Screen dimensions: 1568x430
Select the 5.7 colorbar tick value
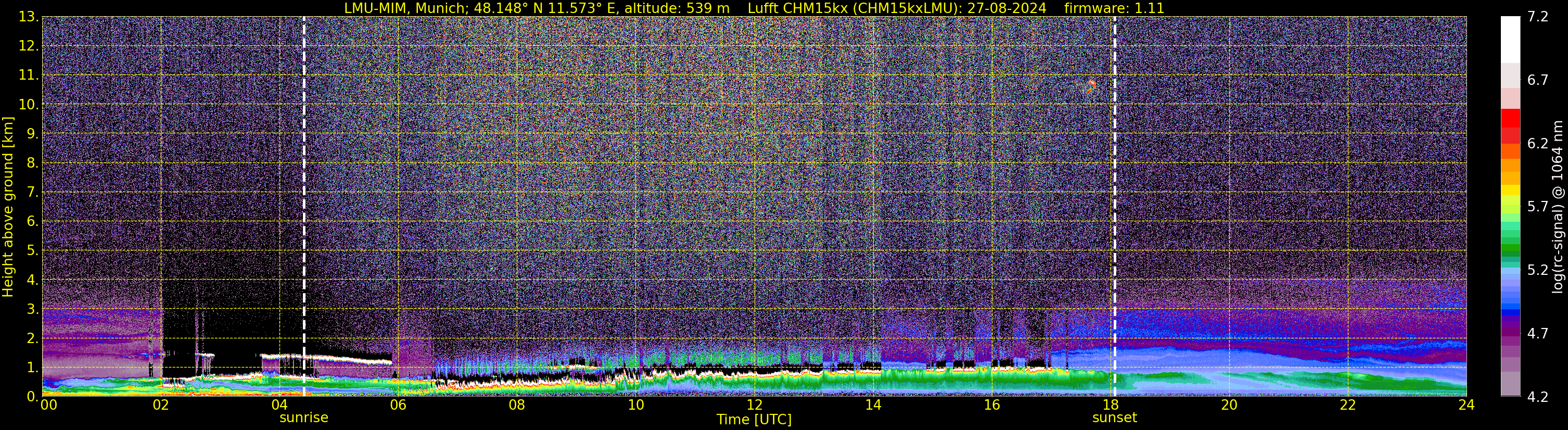click(1538, 207)
